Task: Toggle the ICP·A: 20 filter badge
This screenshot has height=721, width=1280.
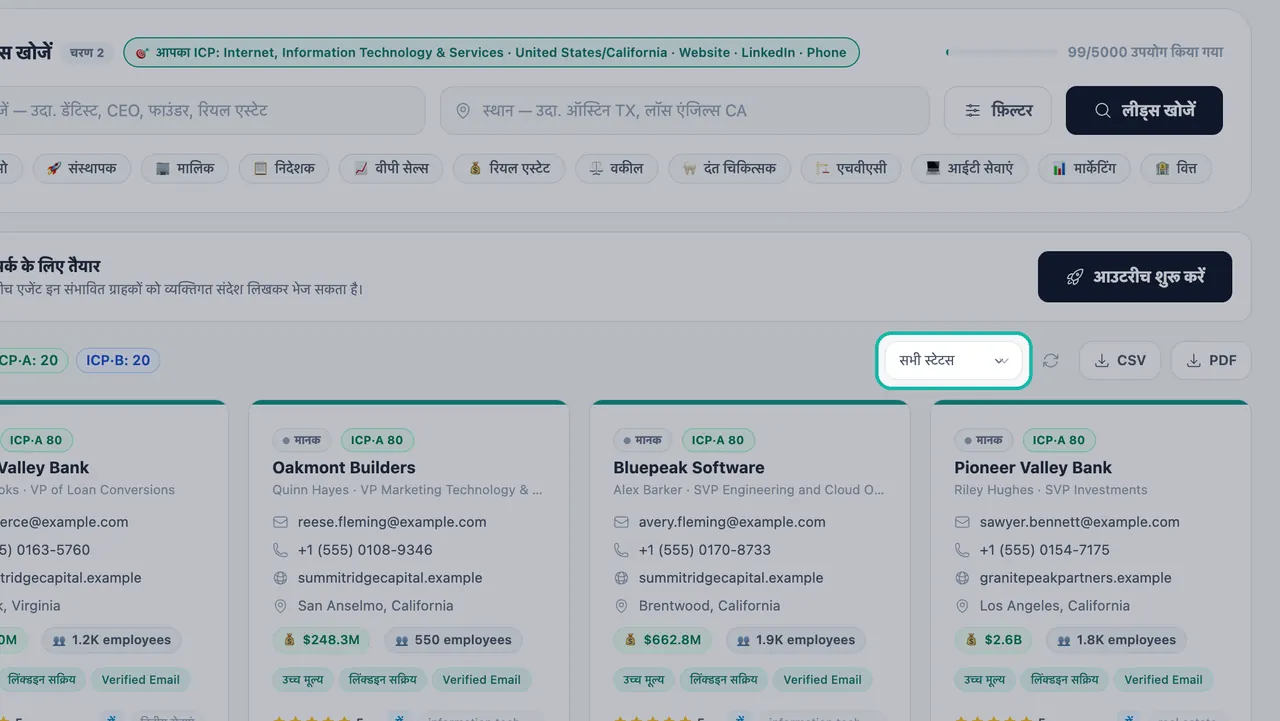Action: 29,360
